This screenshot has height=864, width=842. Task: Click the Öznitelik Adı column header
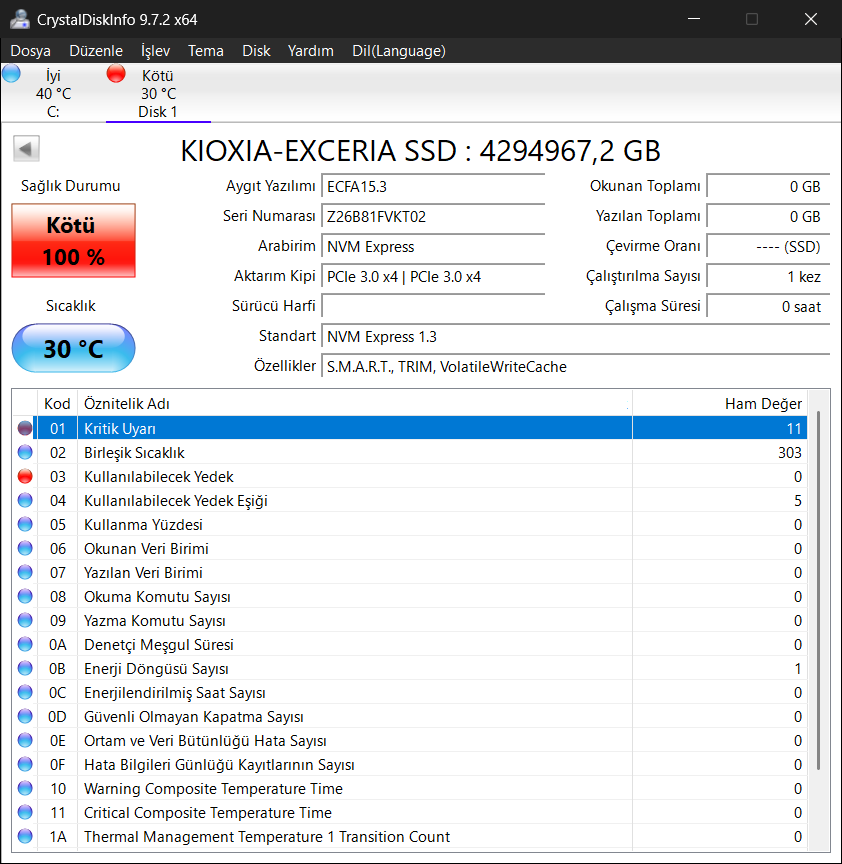point(355,404)
